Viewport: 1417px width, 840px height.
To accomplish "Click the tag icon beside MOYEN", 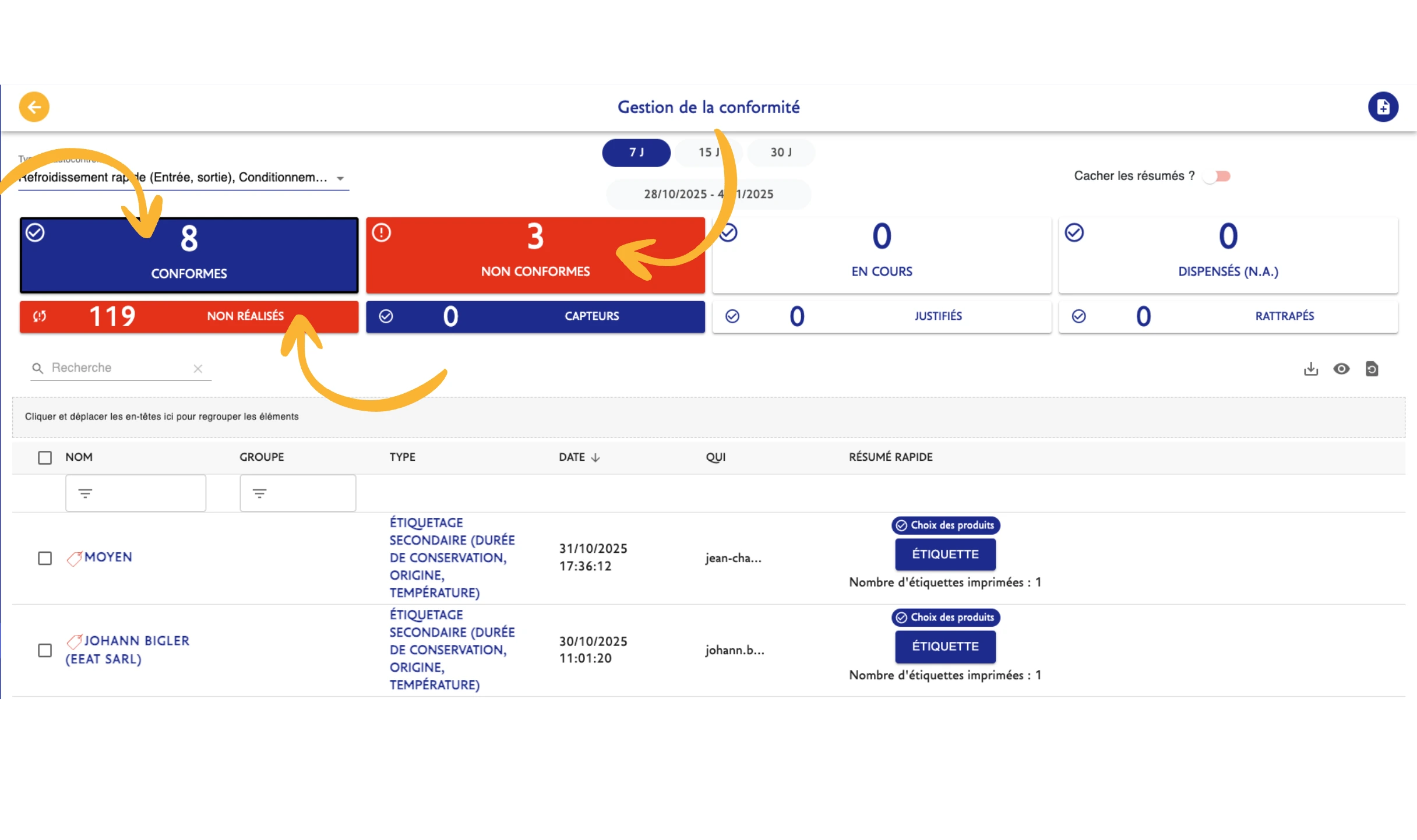I will [x=74, y=559].
